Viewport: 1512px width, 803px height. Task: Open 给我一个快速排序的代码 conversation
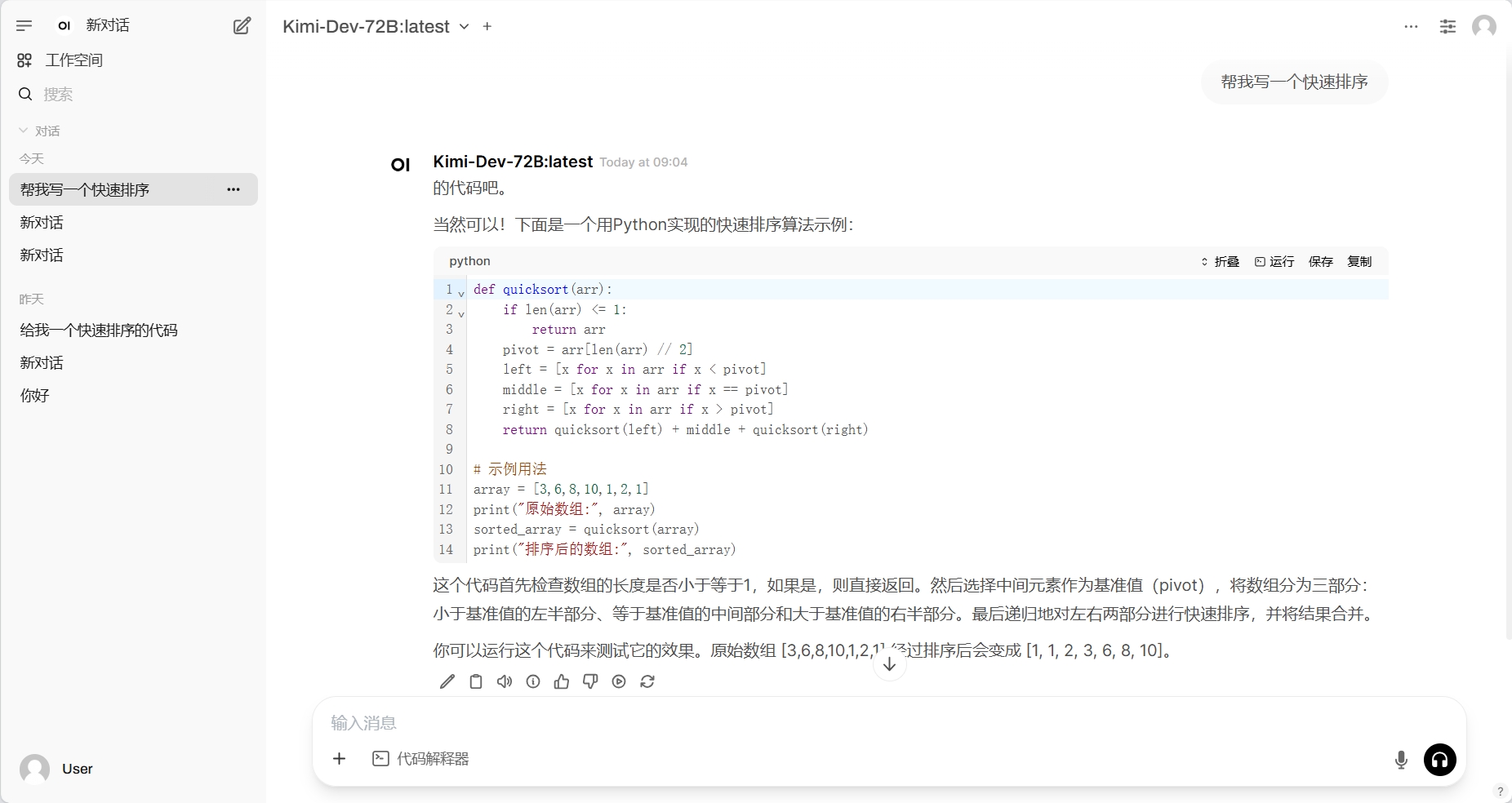point(99,331)
